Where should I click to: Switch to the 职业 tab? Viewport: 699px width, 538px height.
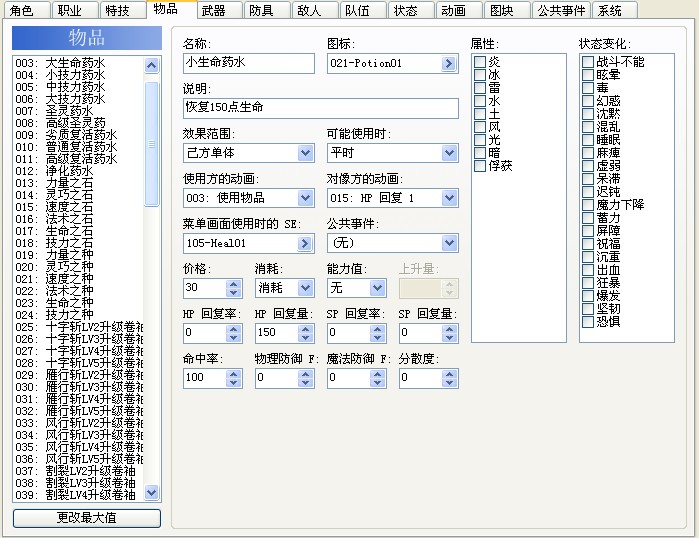tap(75, 10)
